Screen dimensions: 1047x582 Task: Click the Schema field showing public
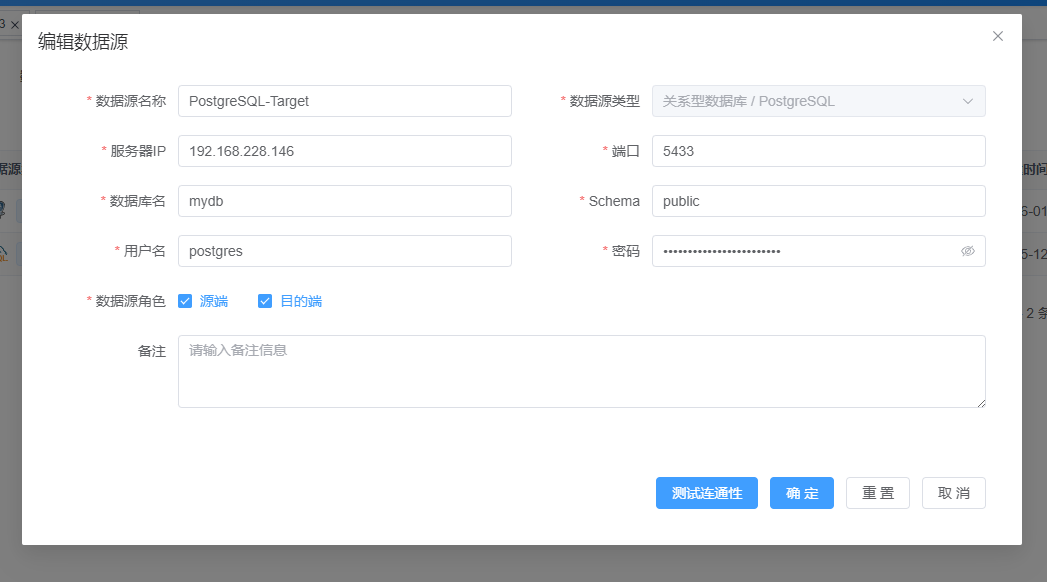[x=818, y=200]
